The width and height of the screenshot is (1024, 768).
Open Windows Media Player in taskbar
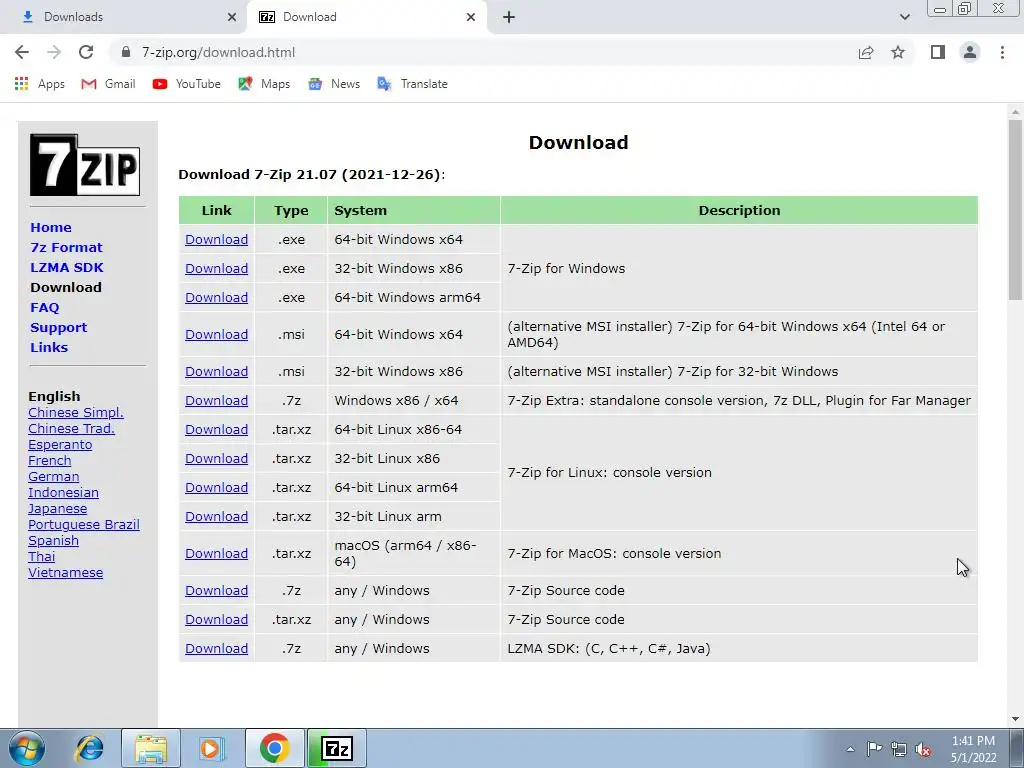[x=212, y=748]
